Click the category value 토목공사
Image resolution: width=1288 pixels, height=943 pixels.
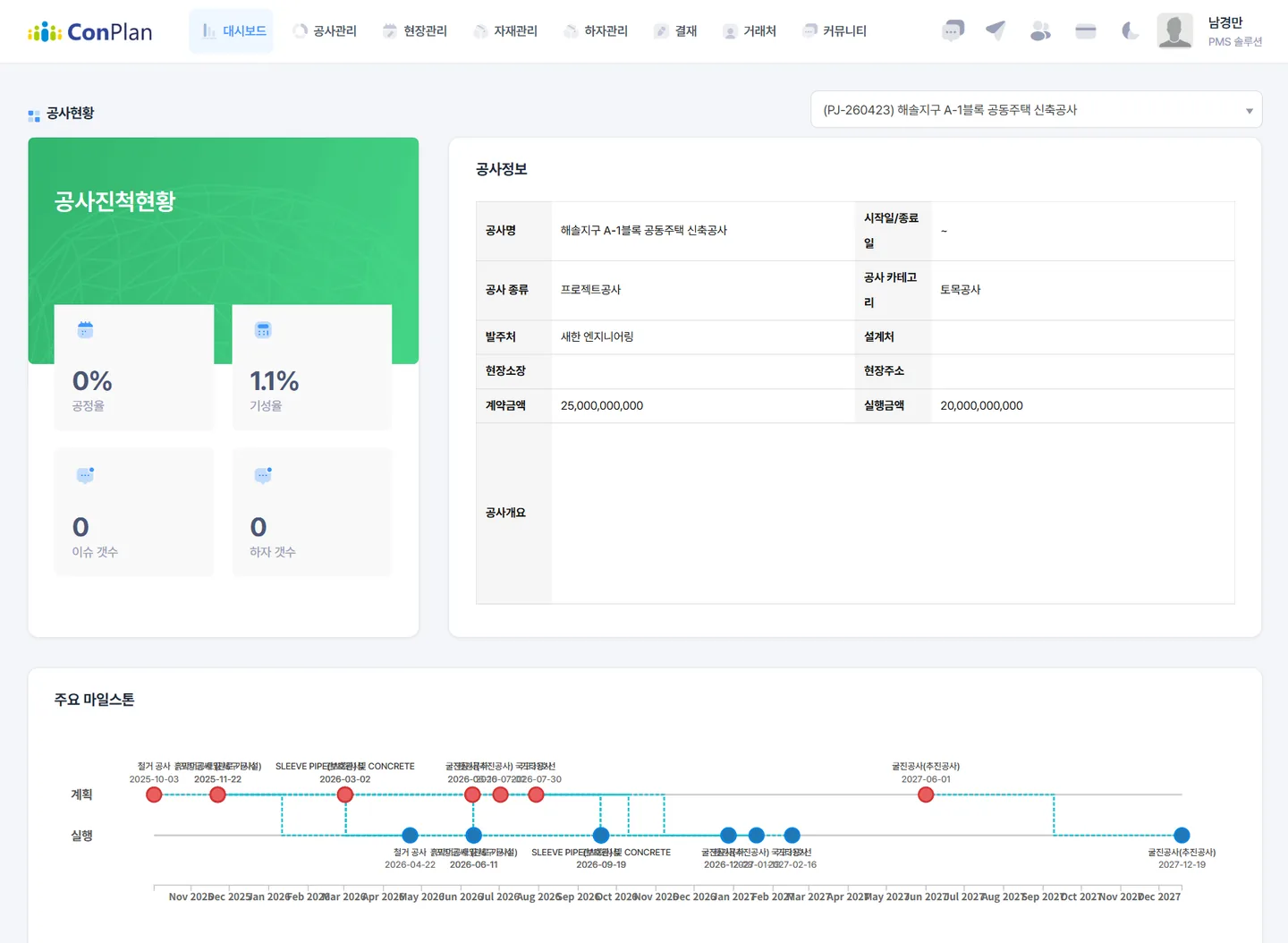click(961, 290)
